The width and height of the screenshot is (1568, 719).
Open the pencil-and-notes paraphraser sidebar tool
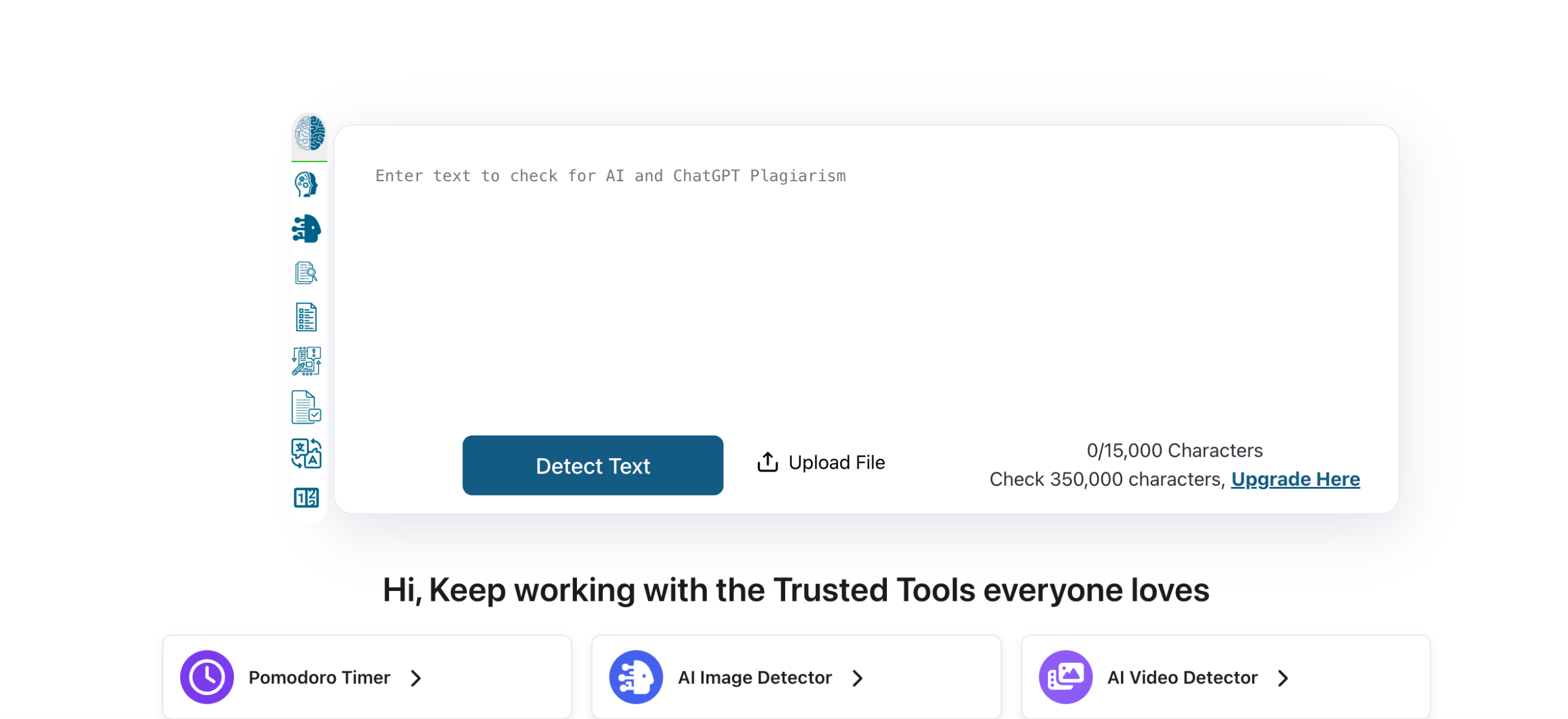tap(306, 361)
